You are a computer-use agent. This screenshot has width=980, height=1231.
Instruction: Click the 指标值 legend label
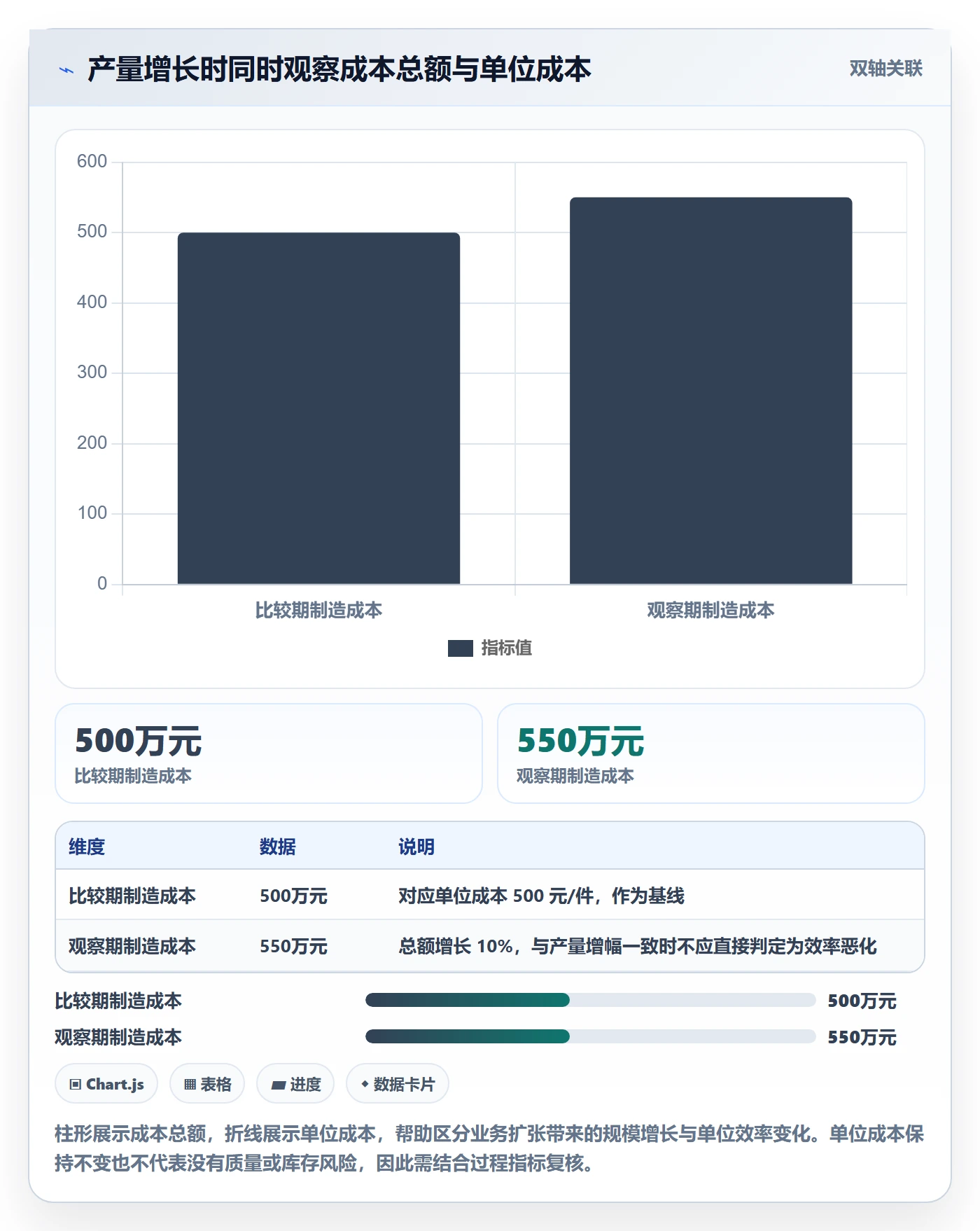coord(507,648)
